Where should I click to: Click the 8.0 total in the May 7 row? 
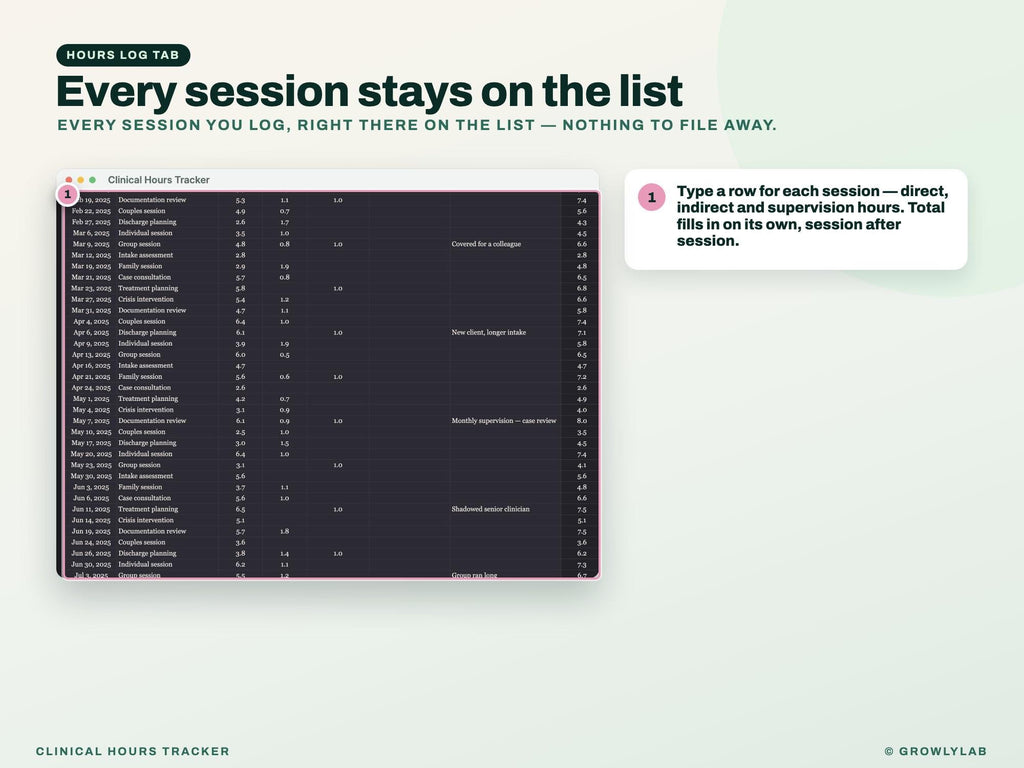581,421
